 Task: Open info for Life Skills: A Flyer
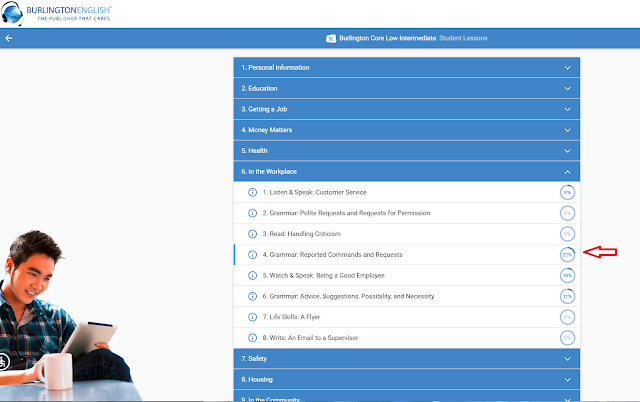point(253,317)
